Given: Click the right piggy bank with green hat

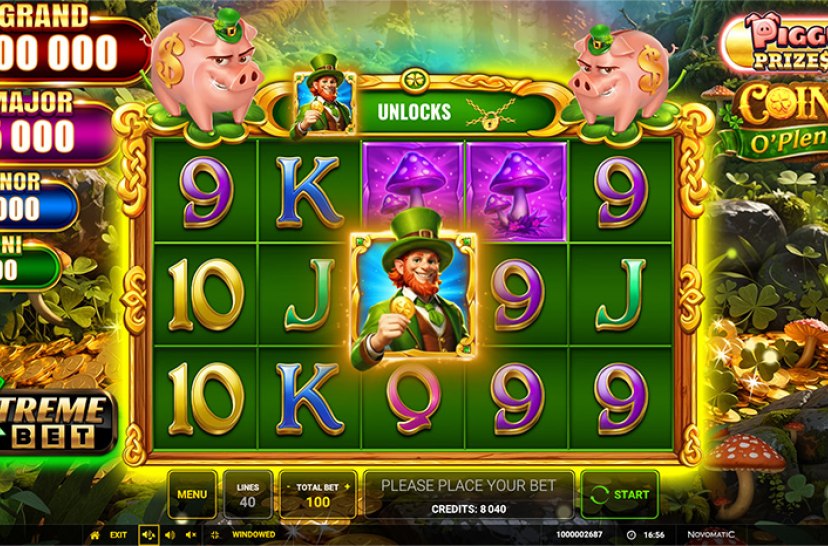Looking at the screenshot, I should (x=620, y=77).
